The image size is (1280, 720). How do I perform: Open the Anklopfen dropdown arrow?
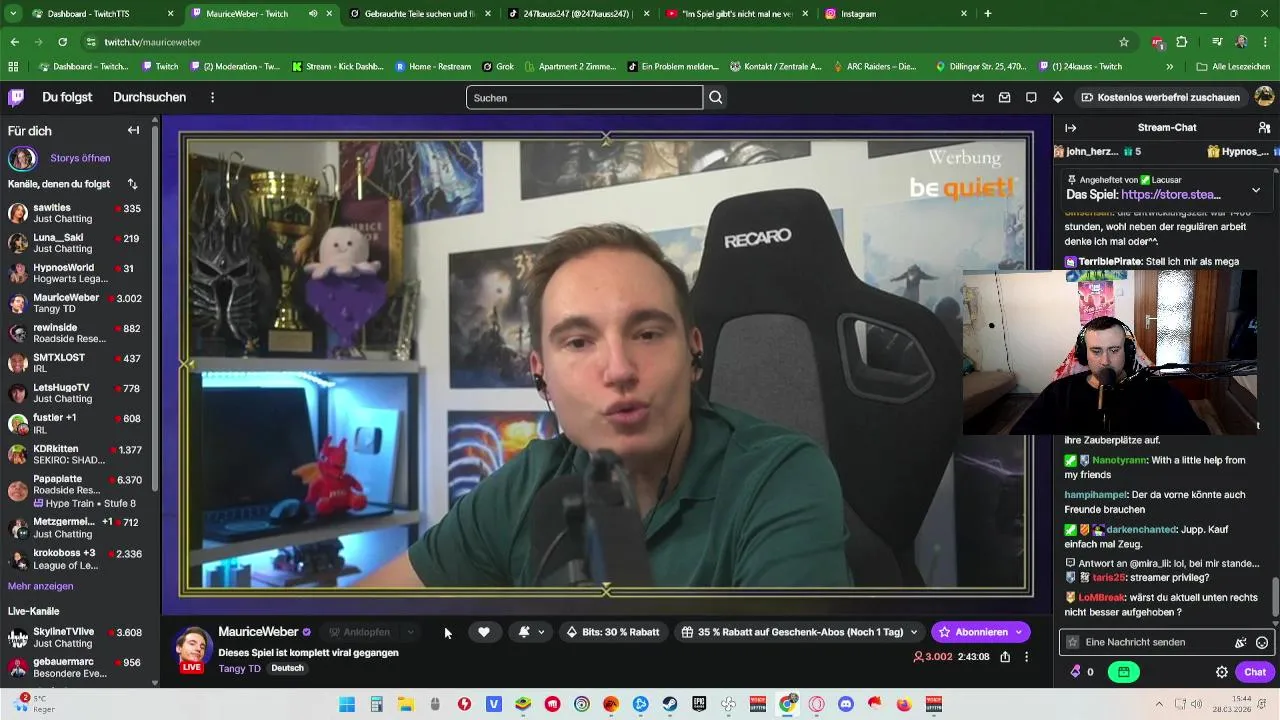click(410, 632)
